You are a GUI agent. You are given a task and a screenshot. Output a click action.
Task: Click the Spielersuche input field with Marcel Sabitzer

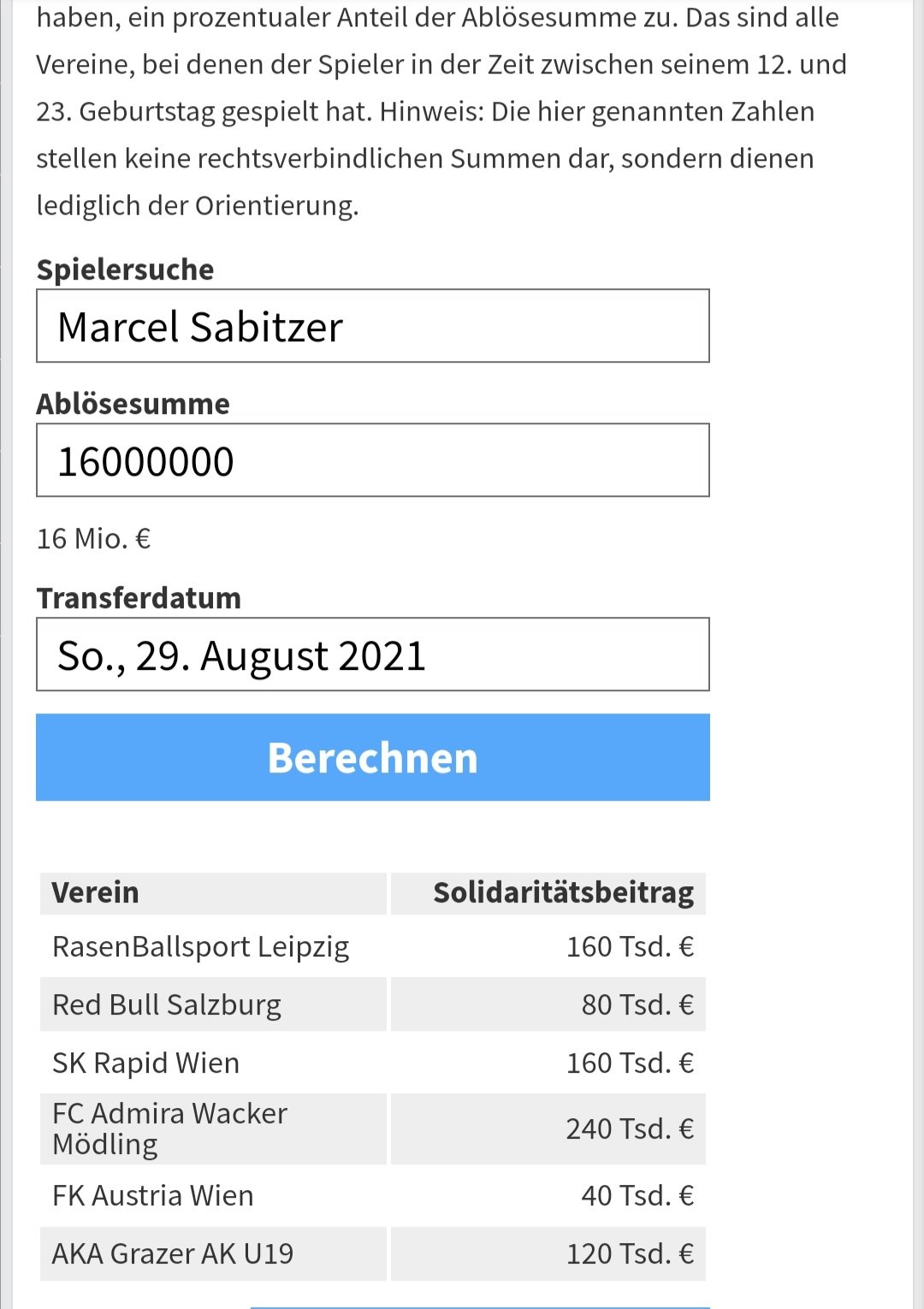point(373,326)
